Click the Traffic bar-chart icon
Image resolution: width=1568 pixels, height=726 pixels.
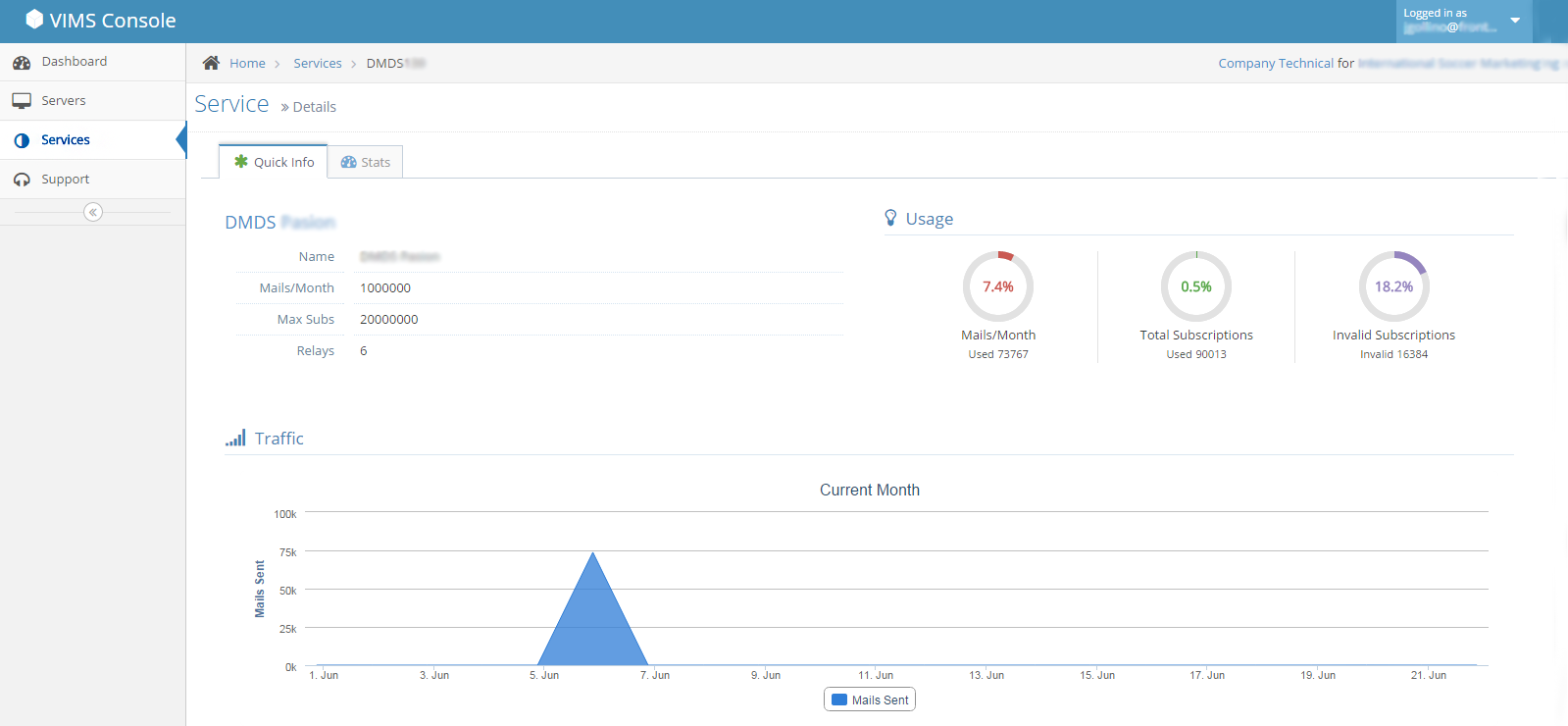click(235, 438)
